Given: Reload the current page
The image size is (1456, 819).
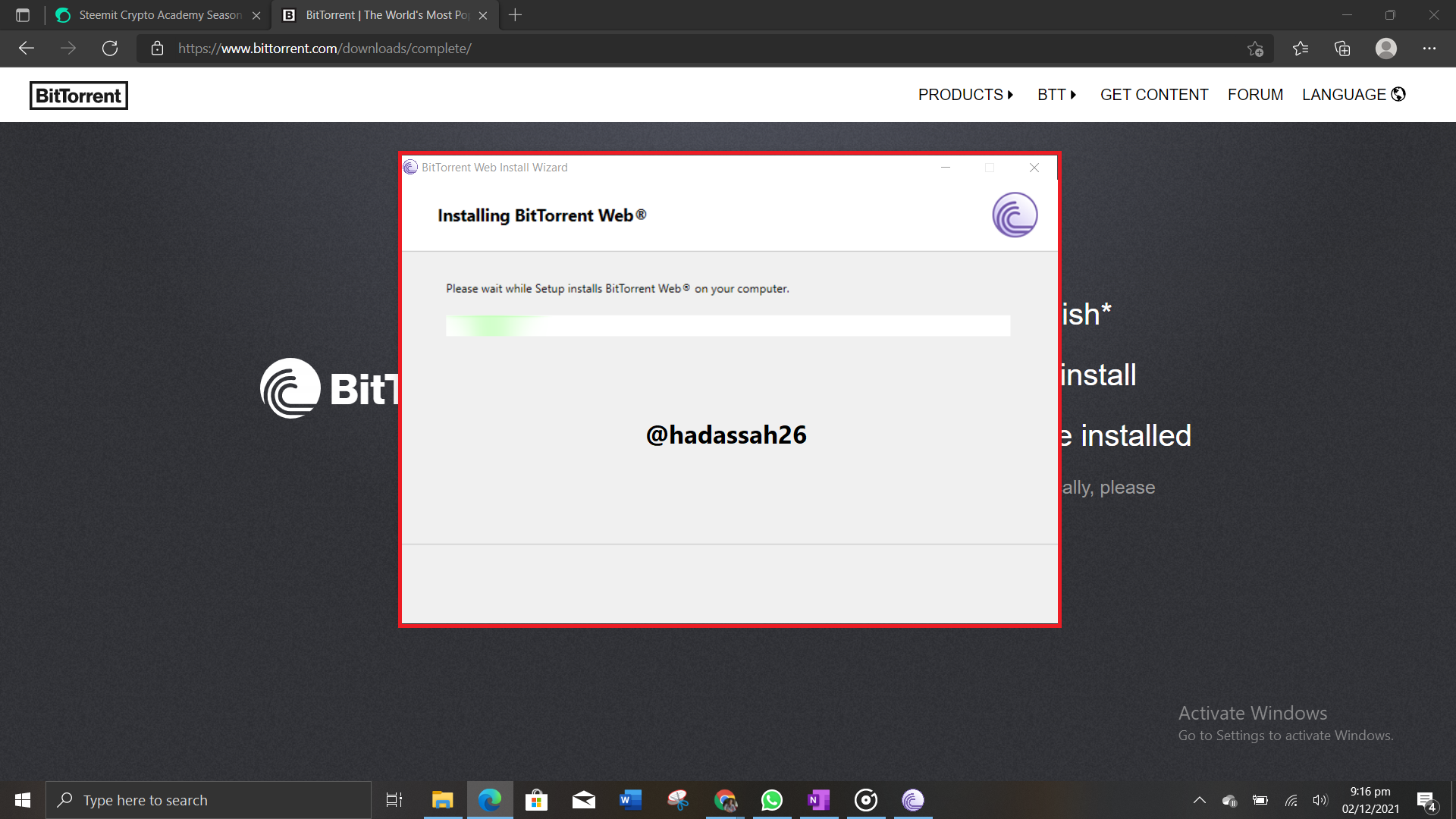Looking at the screenshot, I should pyautogui.click(x=110, y=49).
